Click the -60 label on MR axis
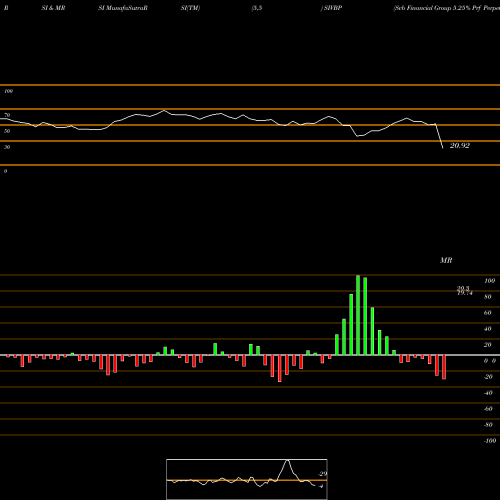Viewport: 500px width, 500px height. 488,409
